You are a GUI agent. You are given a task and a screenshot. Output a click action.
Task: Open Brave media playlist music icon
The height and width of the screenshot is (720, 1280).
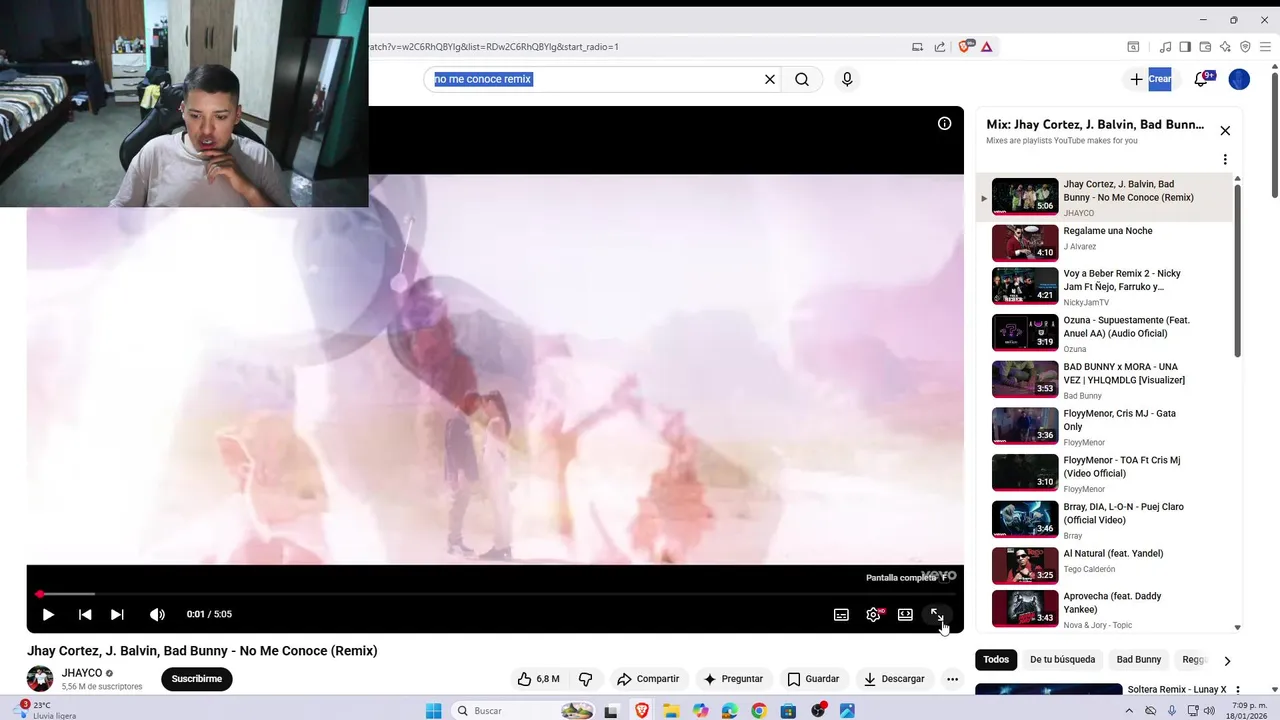(1165, 46)
